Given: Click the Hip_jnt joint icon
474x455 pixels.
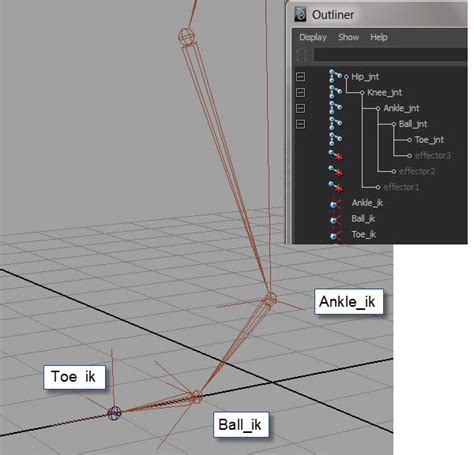Looking at the screenshot, I should pos(335,76).
